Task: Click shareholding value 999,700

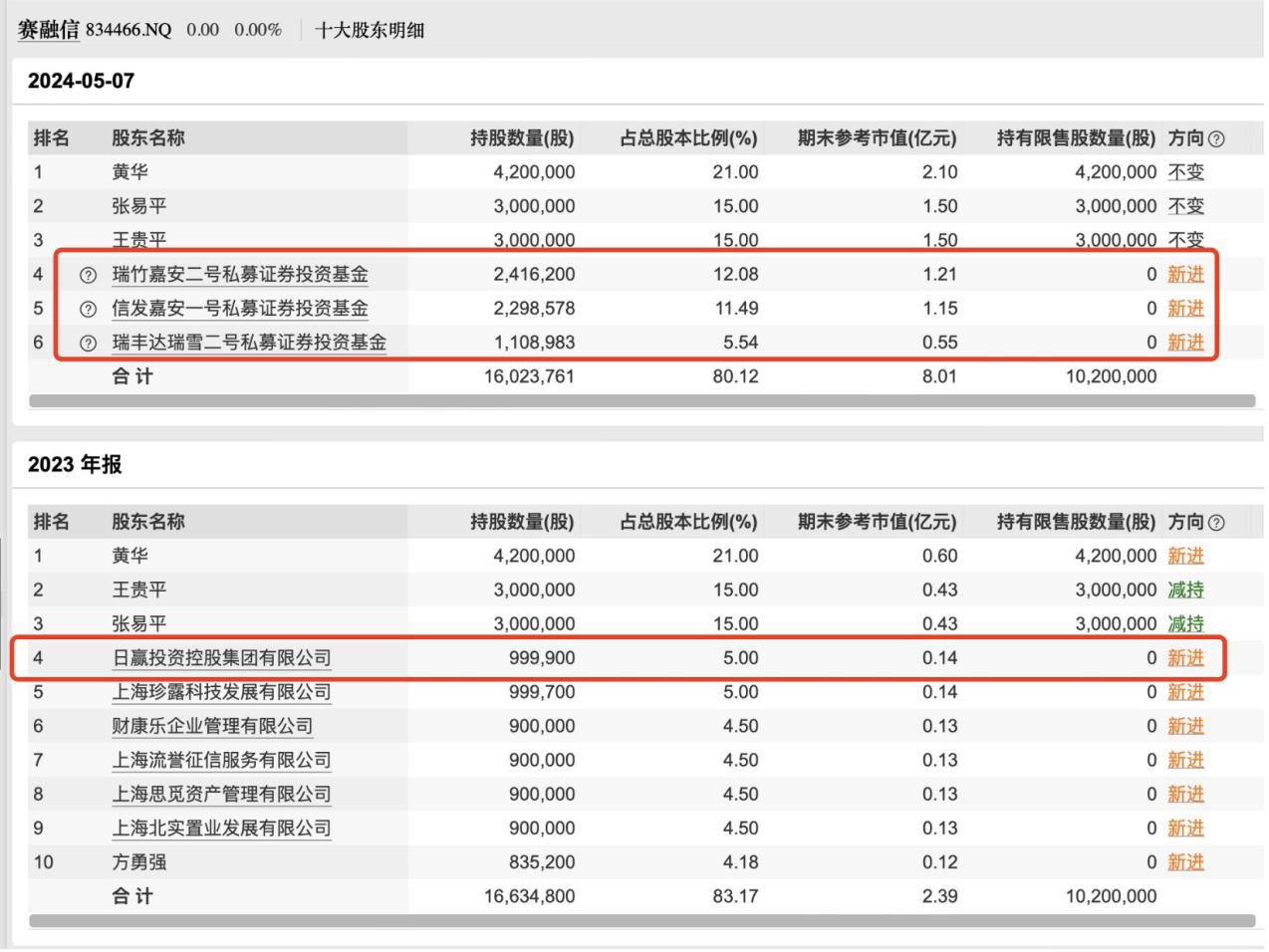Action: (x=542, y=691)
